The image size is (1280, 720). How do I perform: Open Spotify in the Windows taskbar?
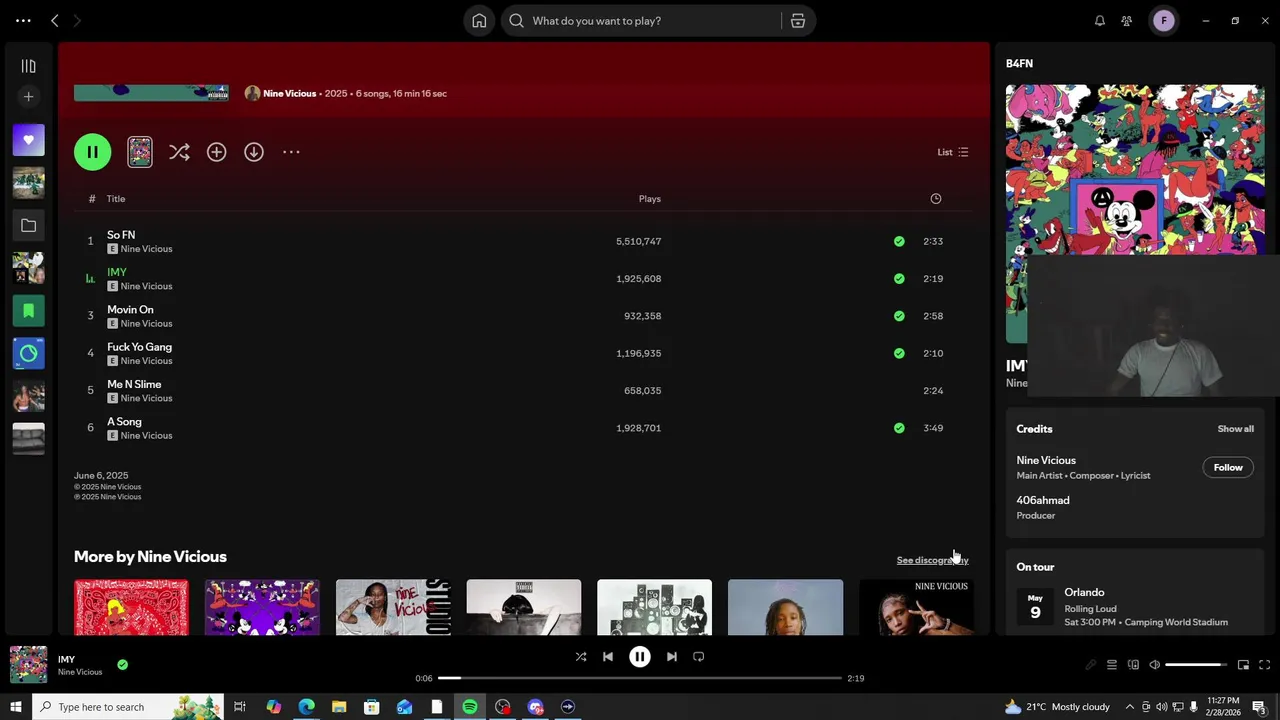pos(470,707)
